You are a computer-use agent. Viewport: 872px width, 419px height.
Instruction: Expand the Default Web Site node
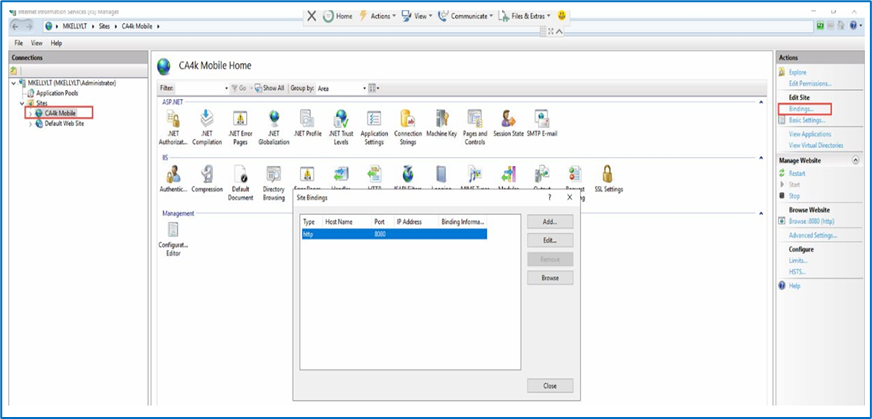click(x=30, y=124)
